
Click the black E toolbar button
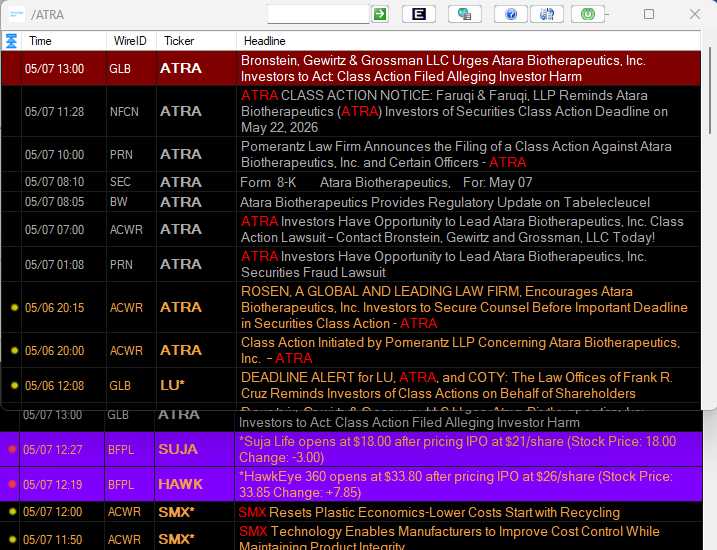coord(418,14)
